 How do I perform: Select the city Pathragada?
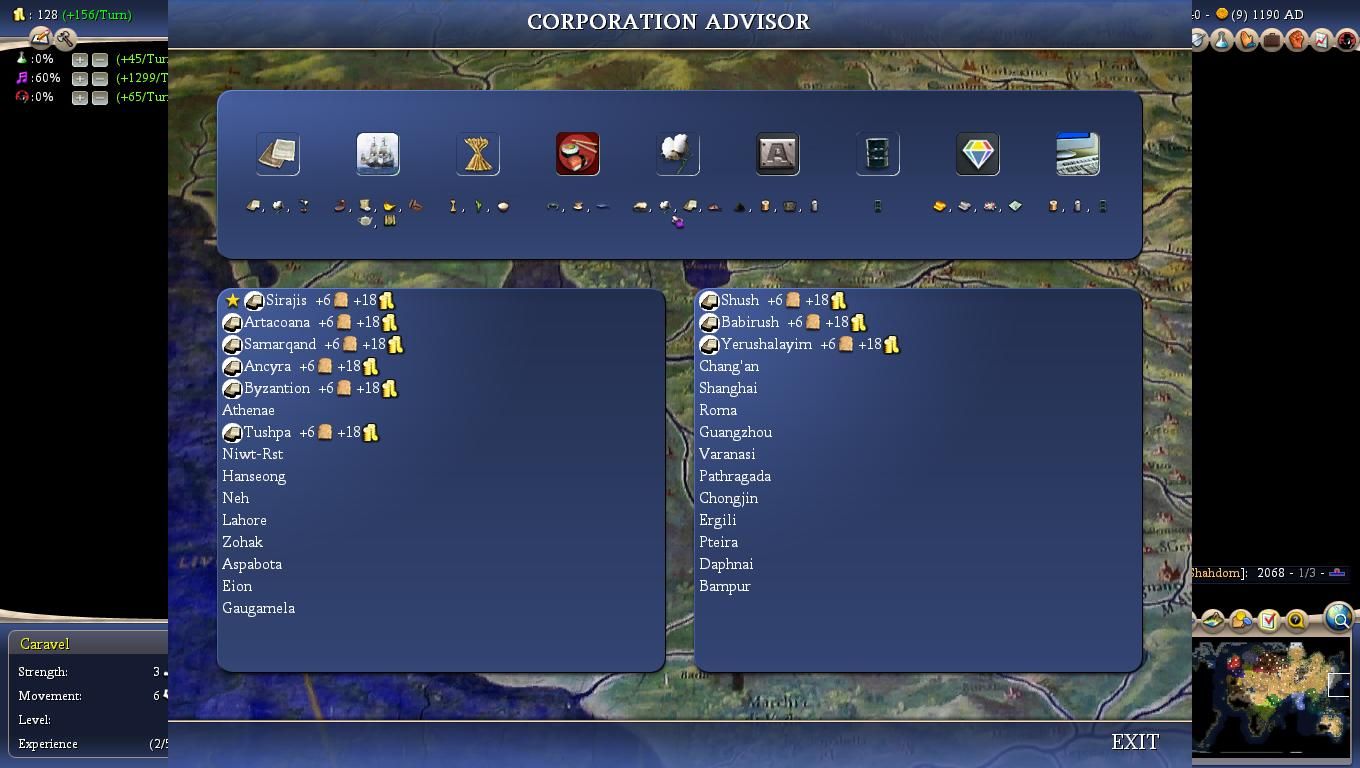(735, 476)
